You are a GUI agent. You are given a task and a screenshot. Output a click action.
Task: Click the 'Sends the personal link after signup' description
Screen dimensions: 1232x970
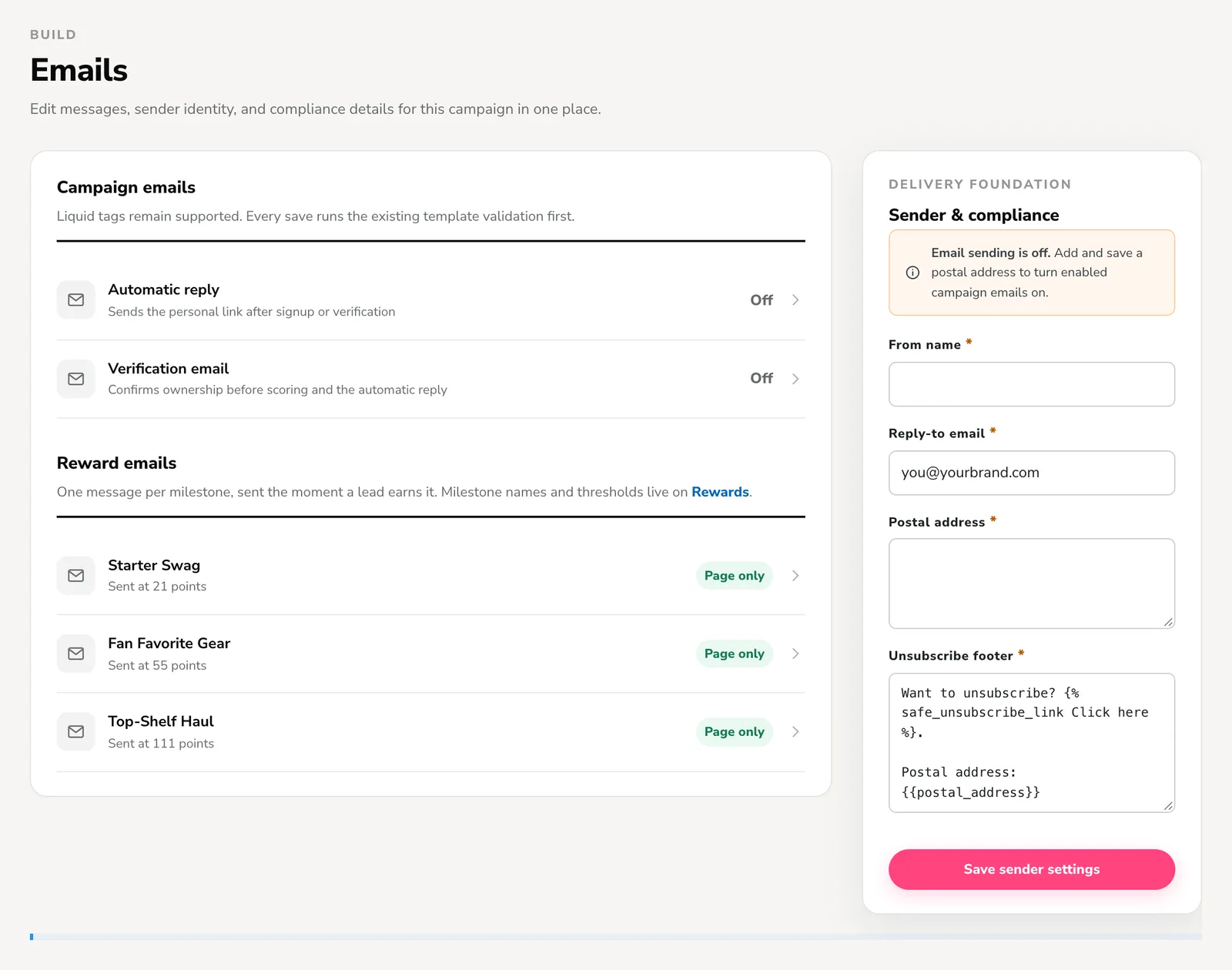coord(251,312)
